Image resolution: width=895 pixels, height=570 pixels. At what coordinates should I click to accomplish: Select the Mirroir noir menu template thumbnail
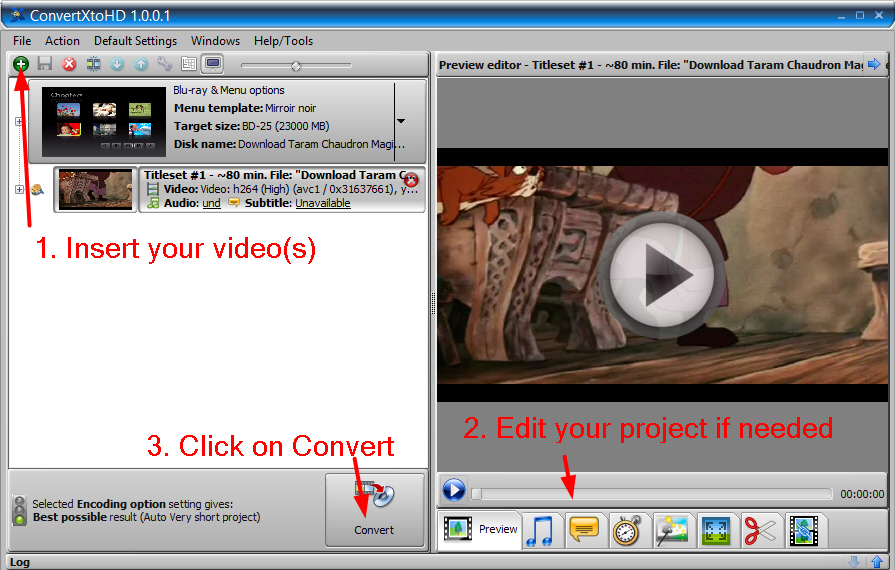(x=104, y=122)
